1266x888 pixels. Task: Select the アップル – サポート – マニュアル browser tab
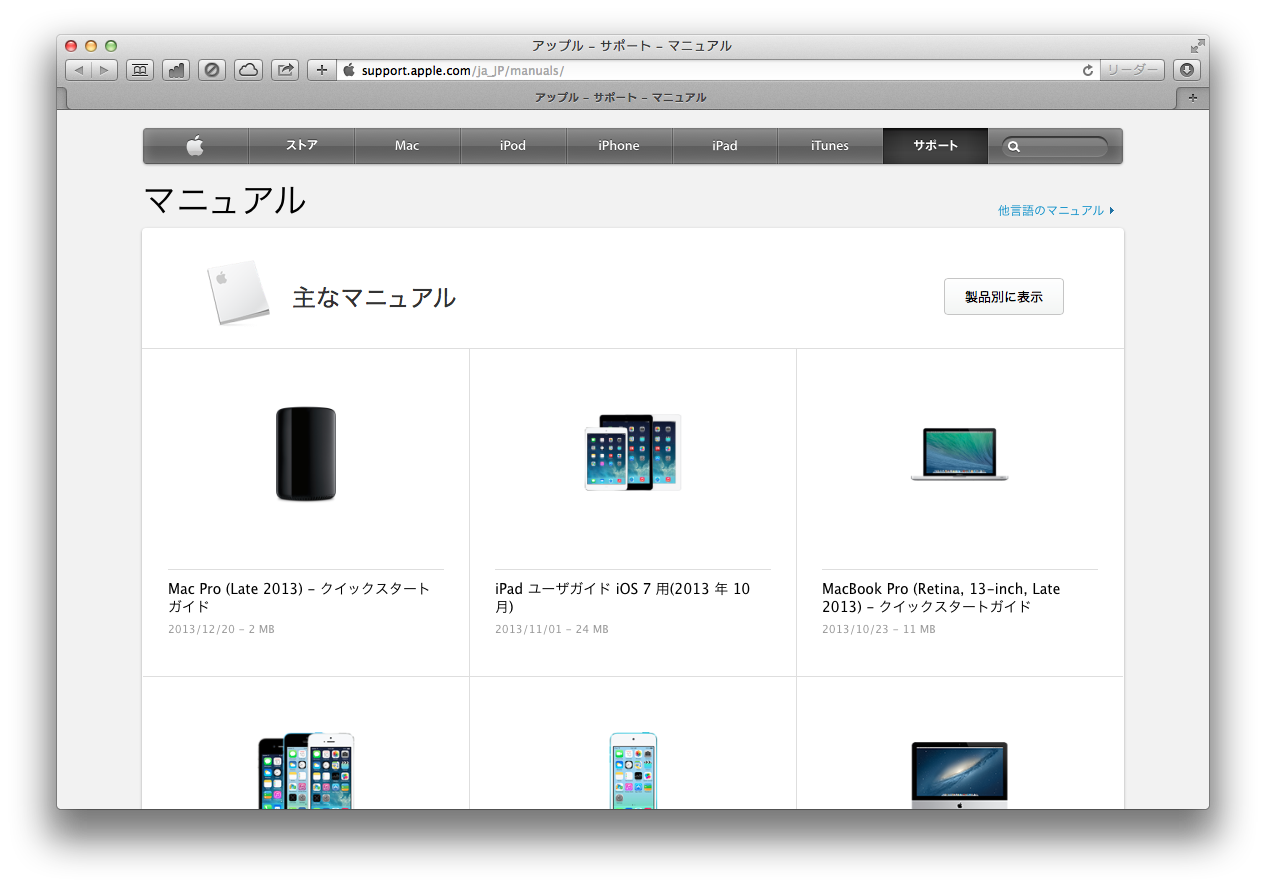click(x=620, y=97)
